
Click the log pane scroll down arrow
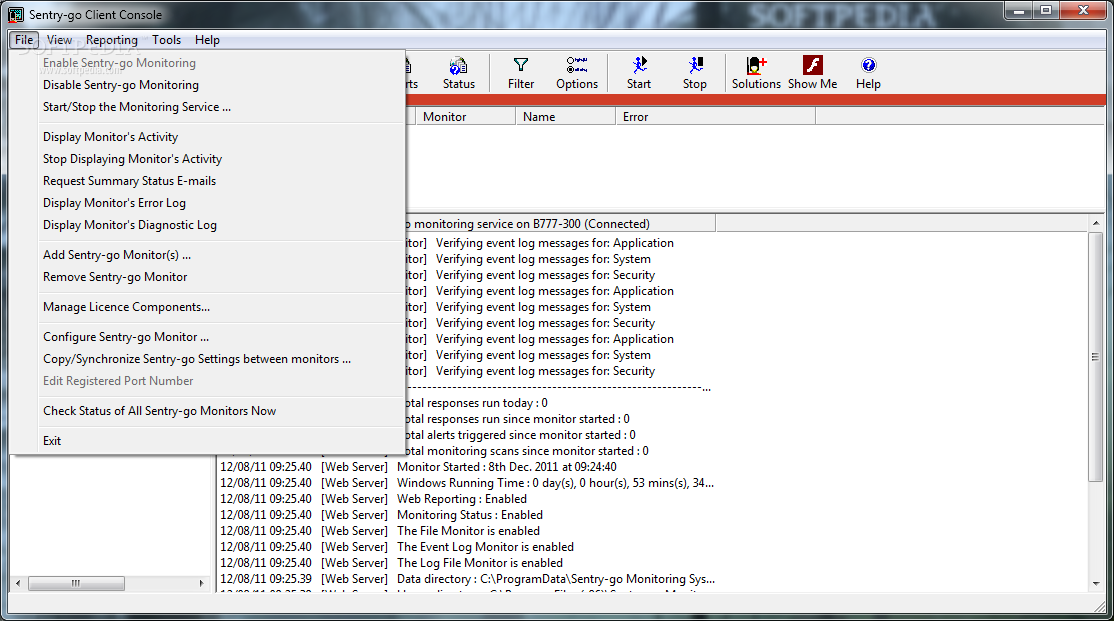tap(1096, 583)
